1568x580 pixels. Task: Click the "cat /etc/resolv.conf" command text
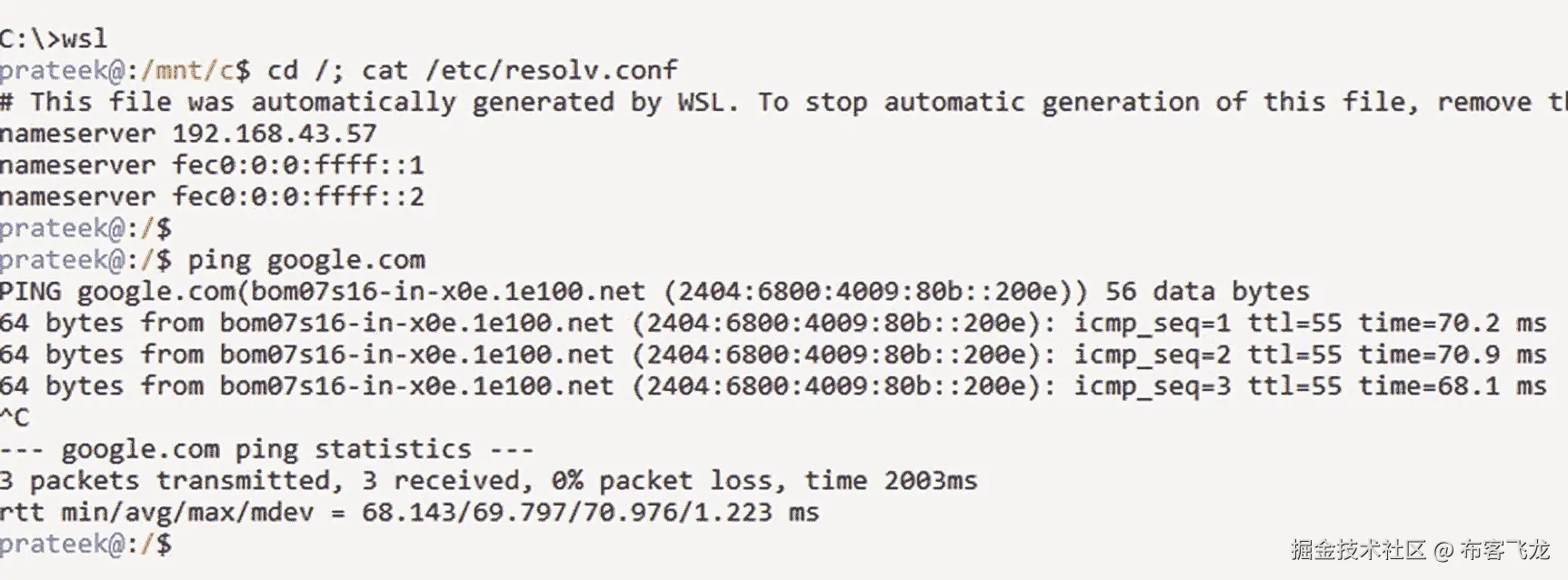(x=519, y=71)
